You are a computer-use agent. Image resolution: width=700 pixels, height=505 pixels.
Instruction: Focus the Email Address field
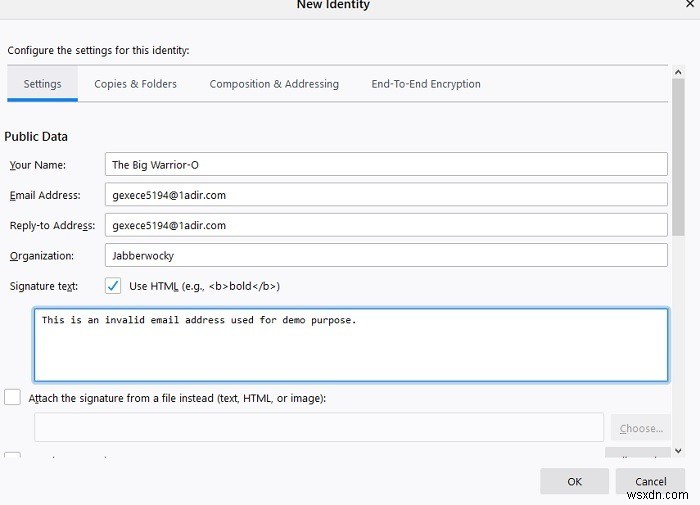click(386, 195)
